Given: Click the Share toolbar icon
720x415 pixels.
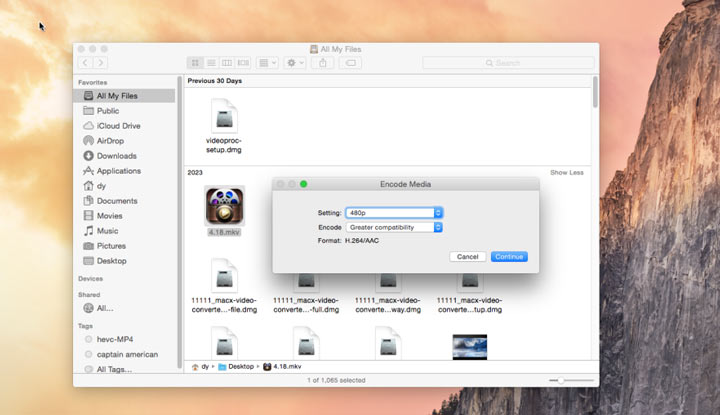Looking at the screenshot, I should [x=323, y=63].
